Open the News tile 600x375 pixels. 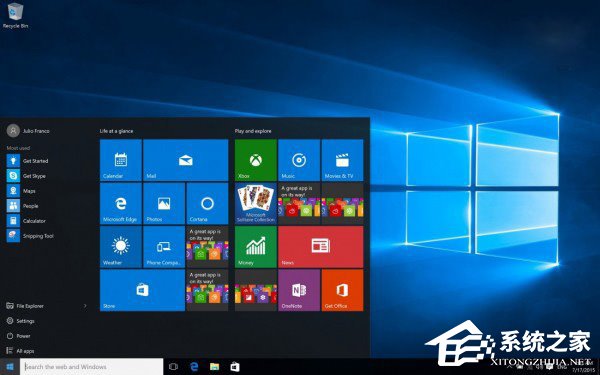click(x=321, y=247)
